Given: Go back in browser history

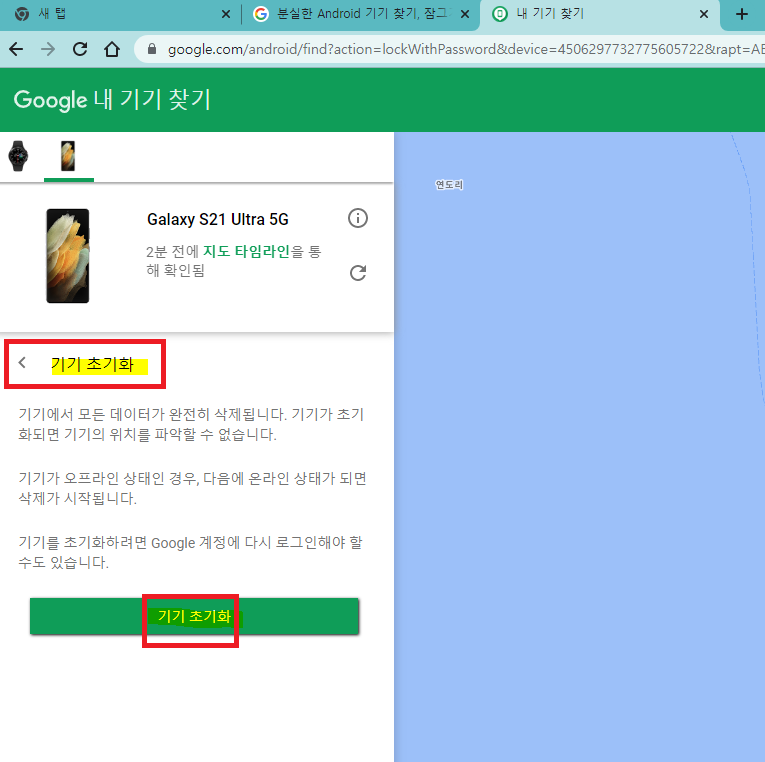Looking at the screenshot, I should tap(16, 49).
